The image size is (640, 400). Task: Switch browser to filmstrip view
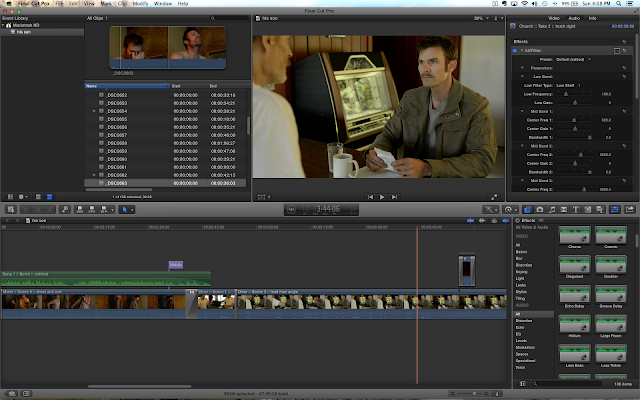tap(38, 197)
